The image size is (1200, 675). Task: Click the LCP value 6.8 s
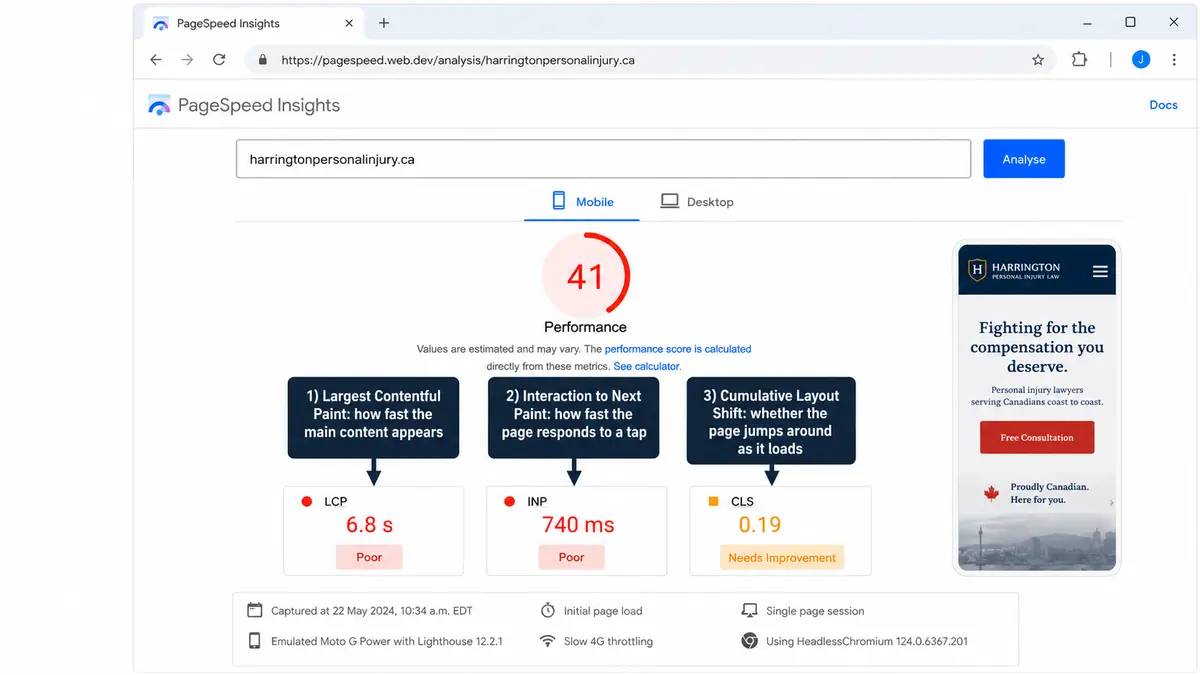(369, 525)
